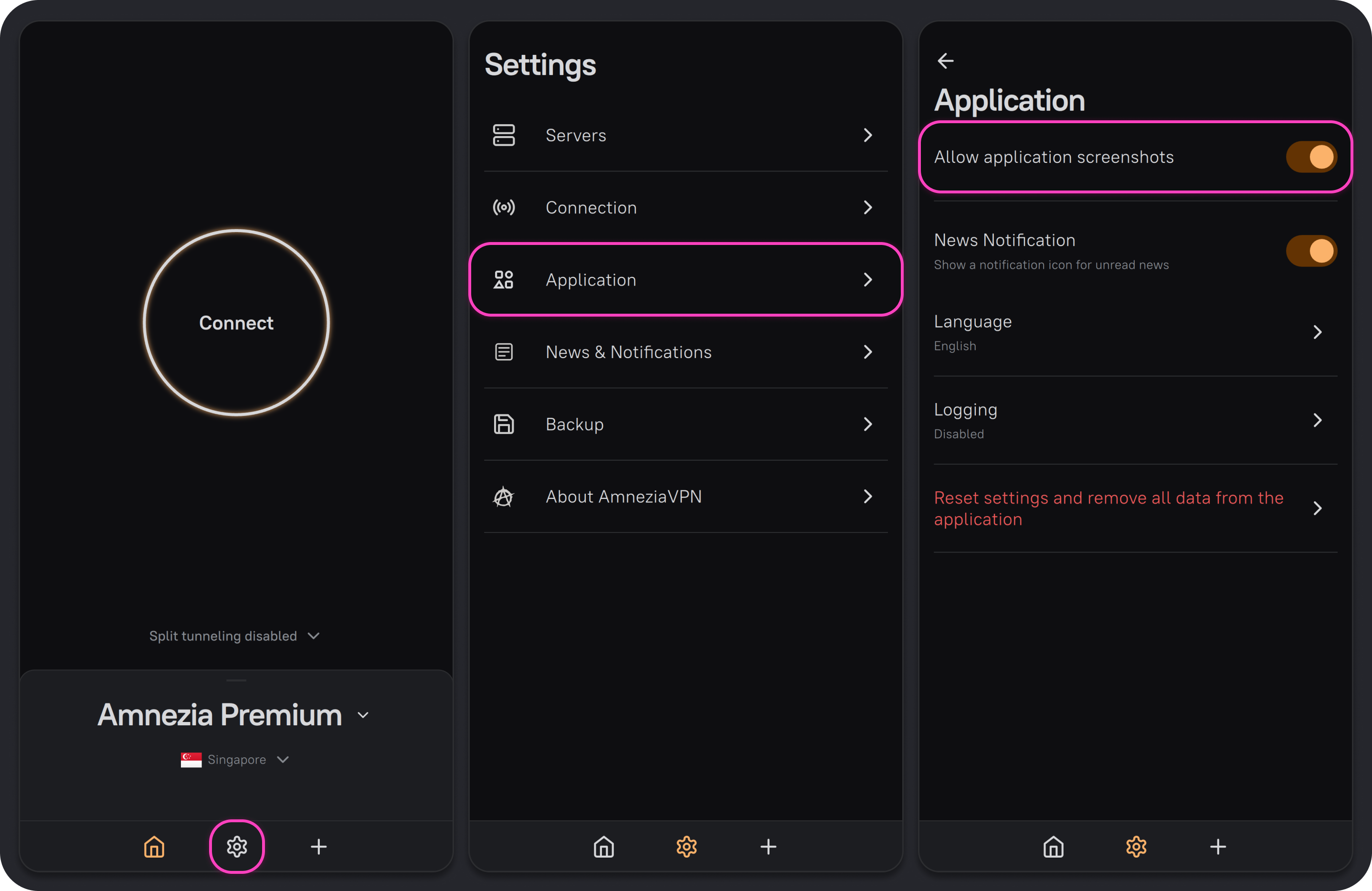Open the Singapore location dropdown
This screenshot has height=891, width=1372.
pyautogui.click(x=234, y=760)
